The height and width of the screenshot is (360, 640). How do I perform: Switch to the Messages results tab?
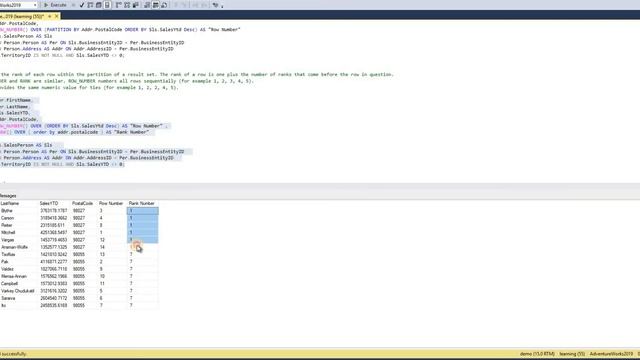(x=8, y=196)
